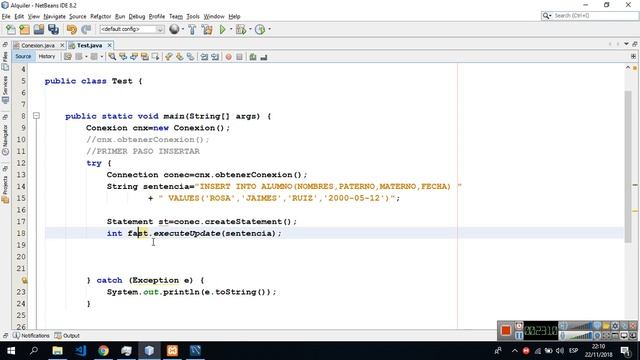The width and height of the screenshot is (640, 360).
Task: Click the Build Project hammer icon
Action: pos(192,29)
